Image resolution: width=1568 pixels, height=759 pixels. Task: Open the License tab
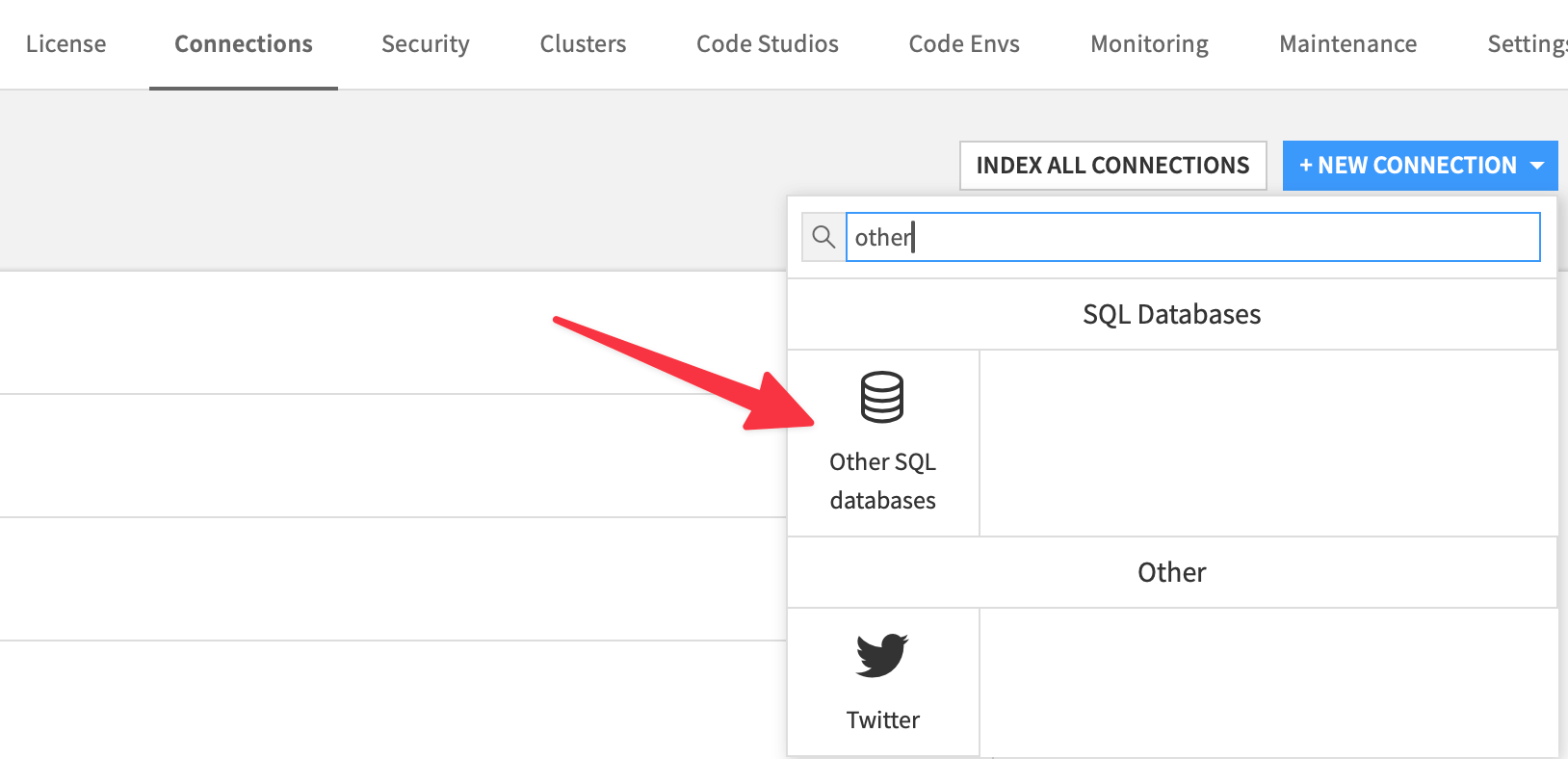(65, 44)
